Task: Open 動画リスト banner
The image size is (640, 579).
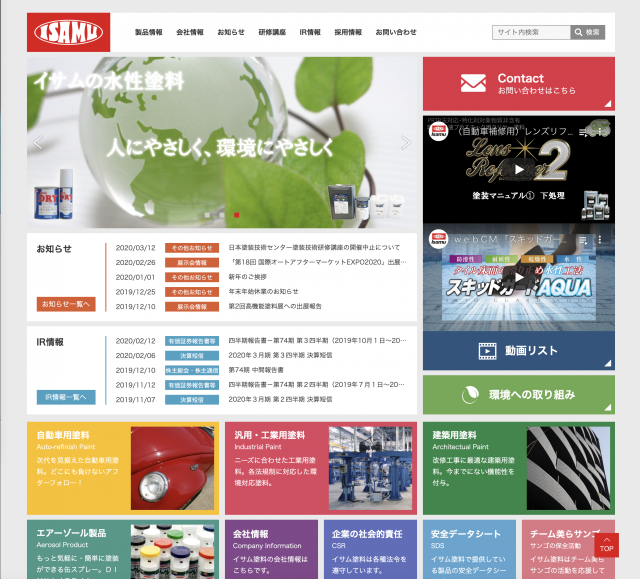Action: point(519,351)
